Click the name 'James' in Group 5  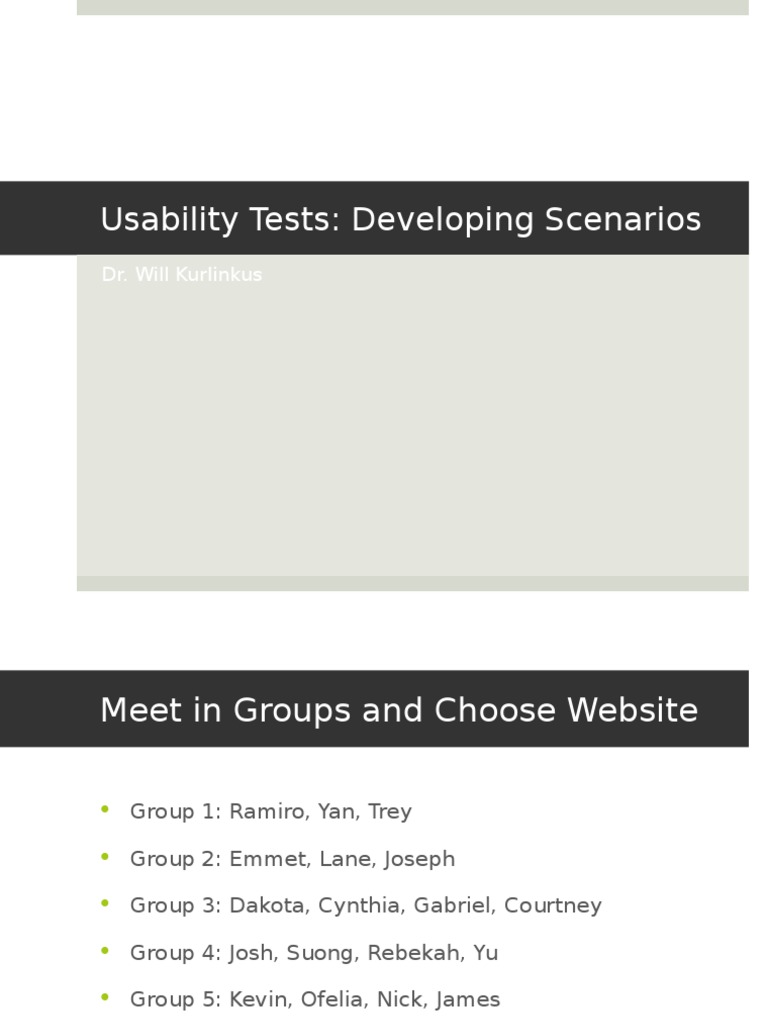tap(469, 999)
